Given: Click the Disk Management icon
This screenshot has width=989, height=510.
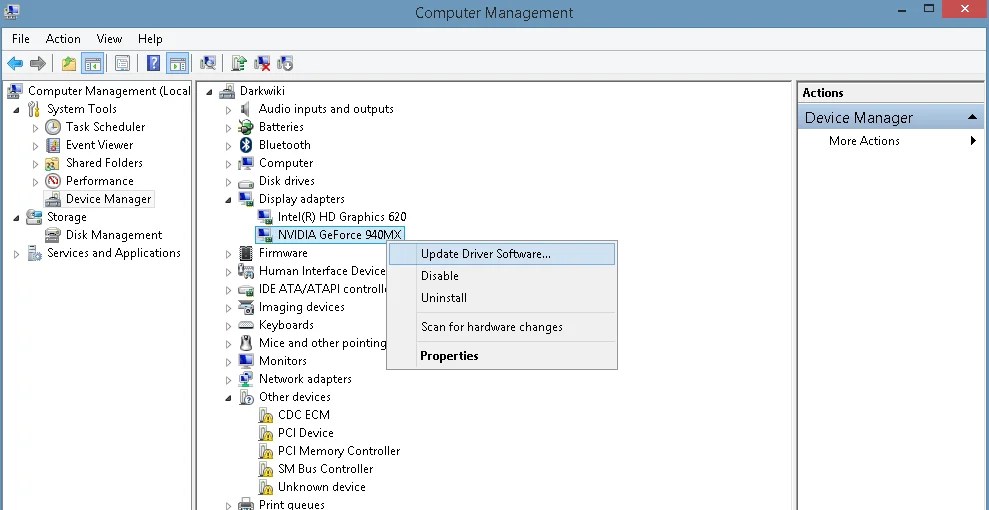Looking at the screenshot, I should 53,235.
